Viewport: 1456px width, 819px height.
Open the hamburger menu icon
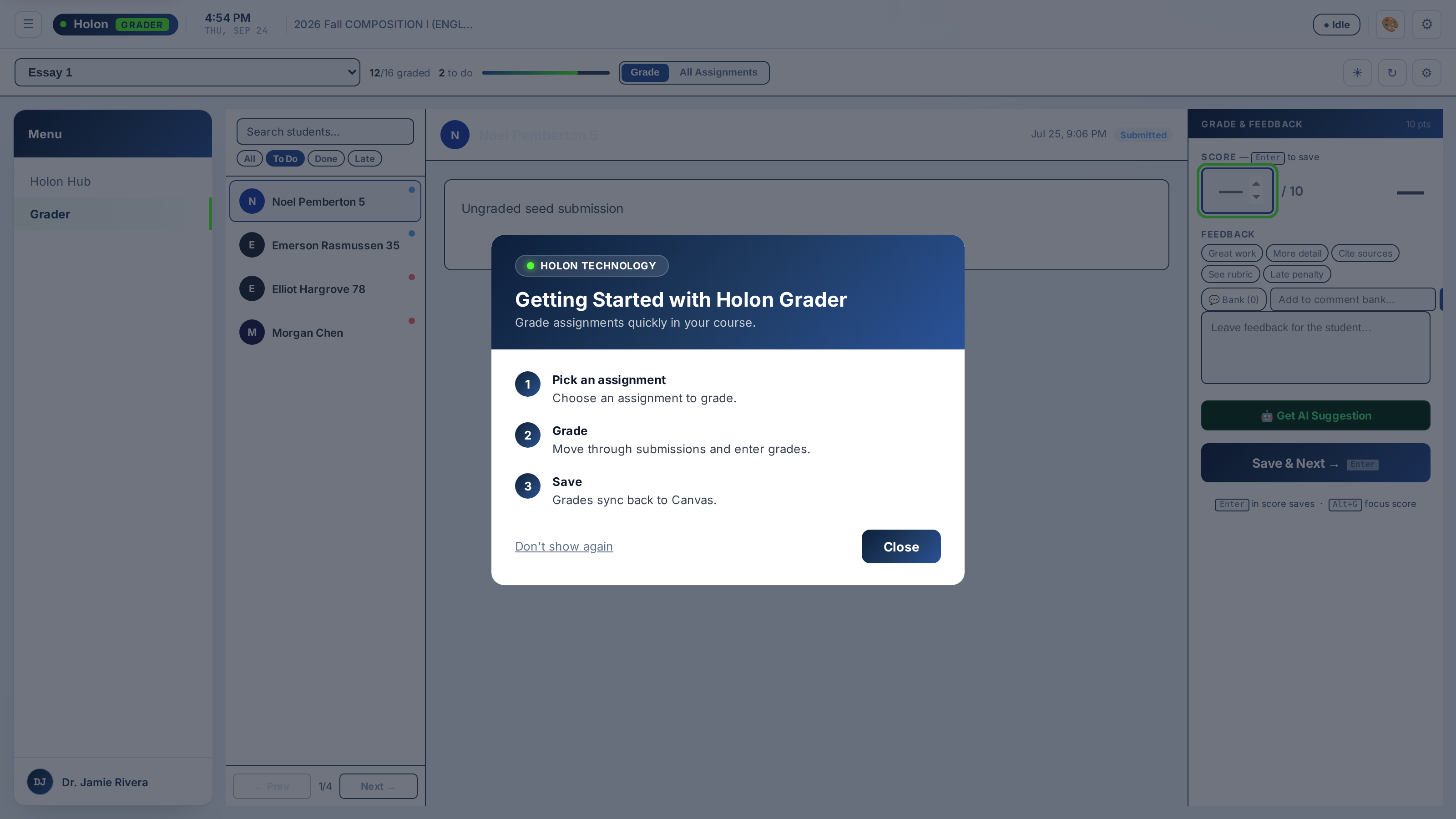point(28,24)
